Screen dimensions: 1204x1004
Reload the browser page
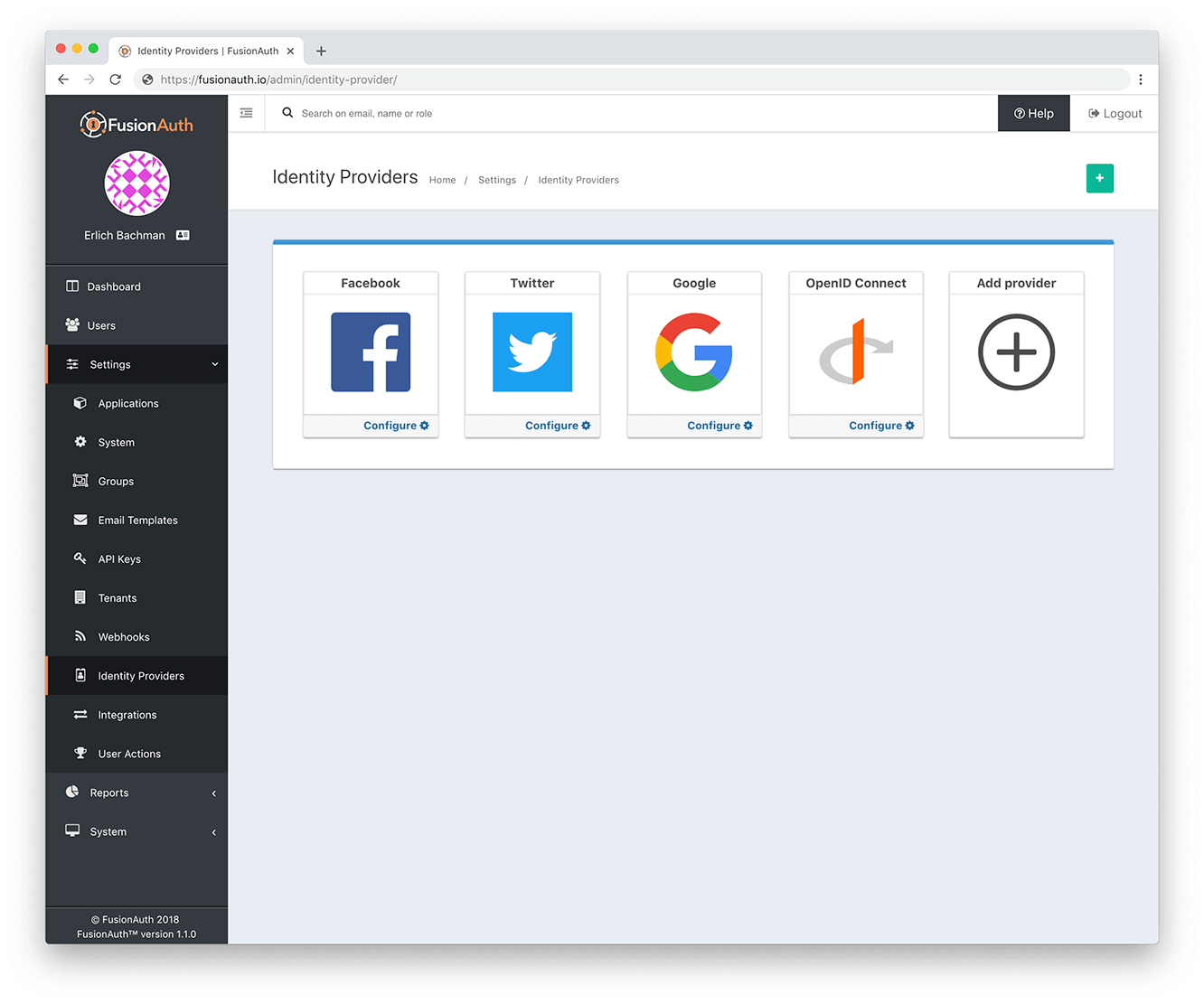point(115,80)
